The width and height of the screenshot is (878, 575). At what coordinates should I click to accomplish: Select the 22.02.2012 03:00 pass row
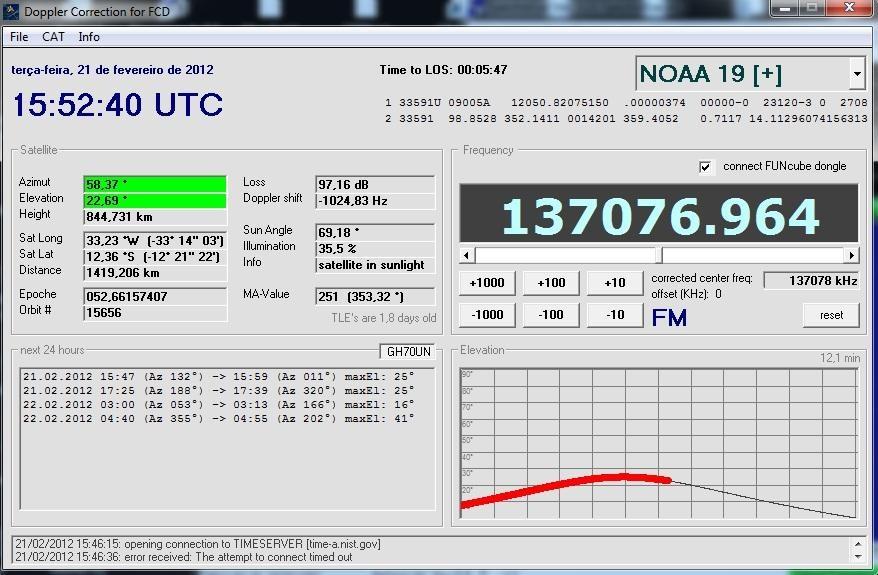[x=218, y=404]
